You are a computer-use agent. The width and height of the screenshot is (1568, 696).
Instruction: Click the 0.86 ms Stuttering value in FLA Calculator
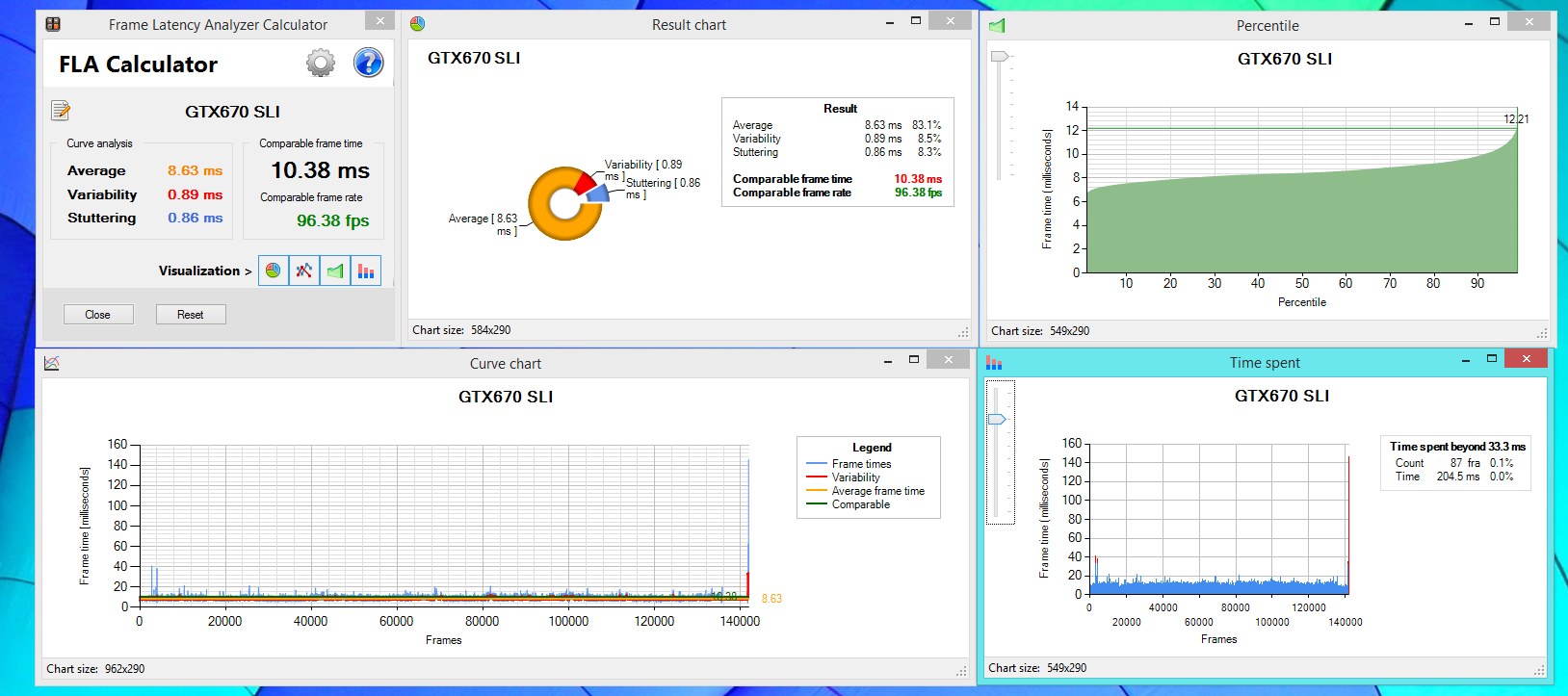tap(196, 218)
